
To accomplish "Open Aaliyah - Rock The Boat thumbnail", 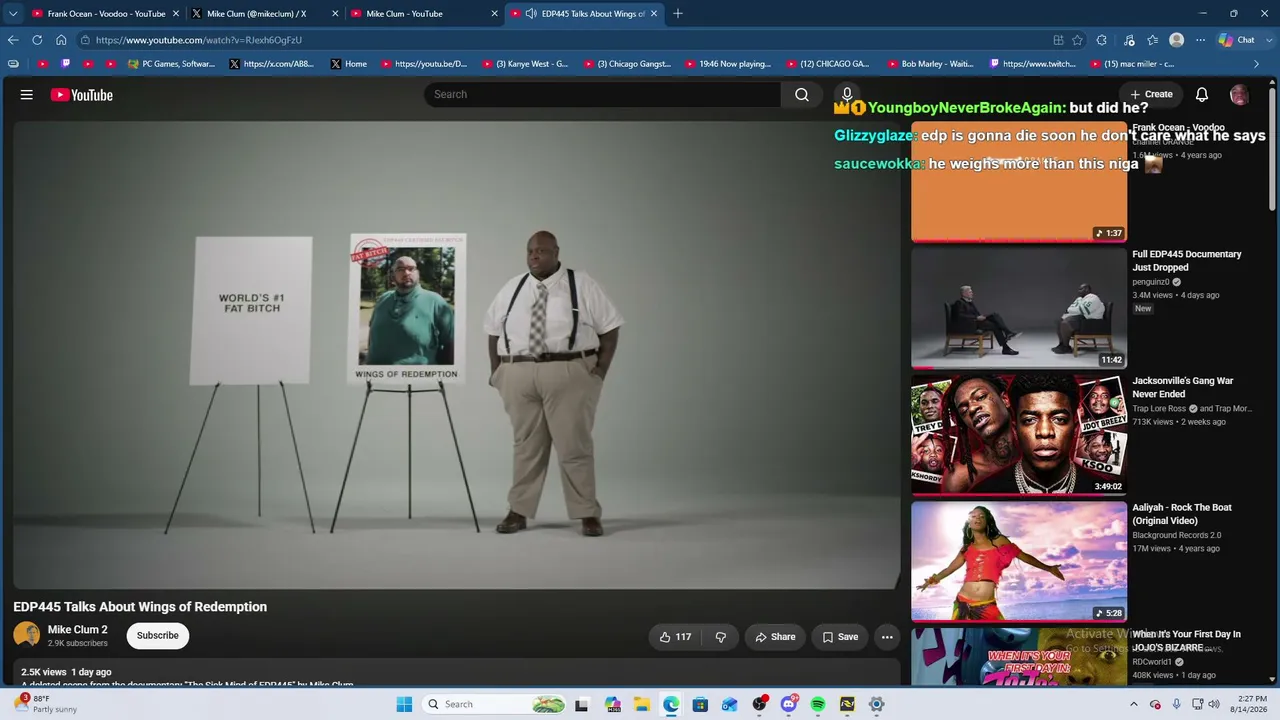I will tap(1019, 562).
